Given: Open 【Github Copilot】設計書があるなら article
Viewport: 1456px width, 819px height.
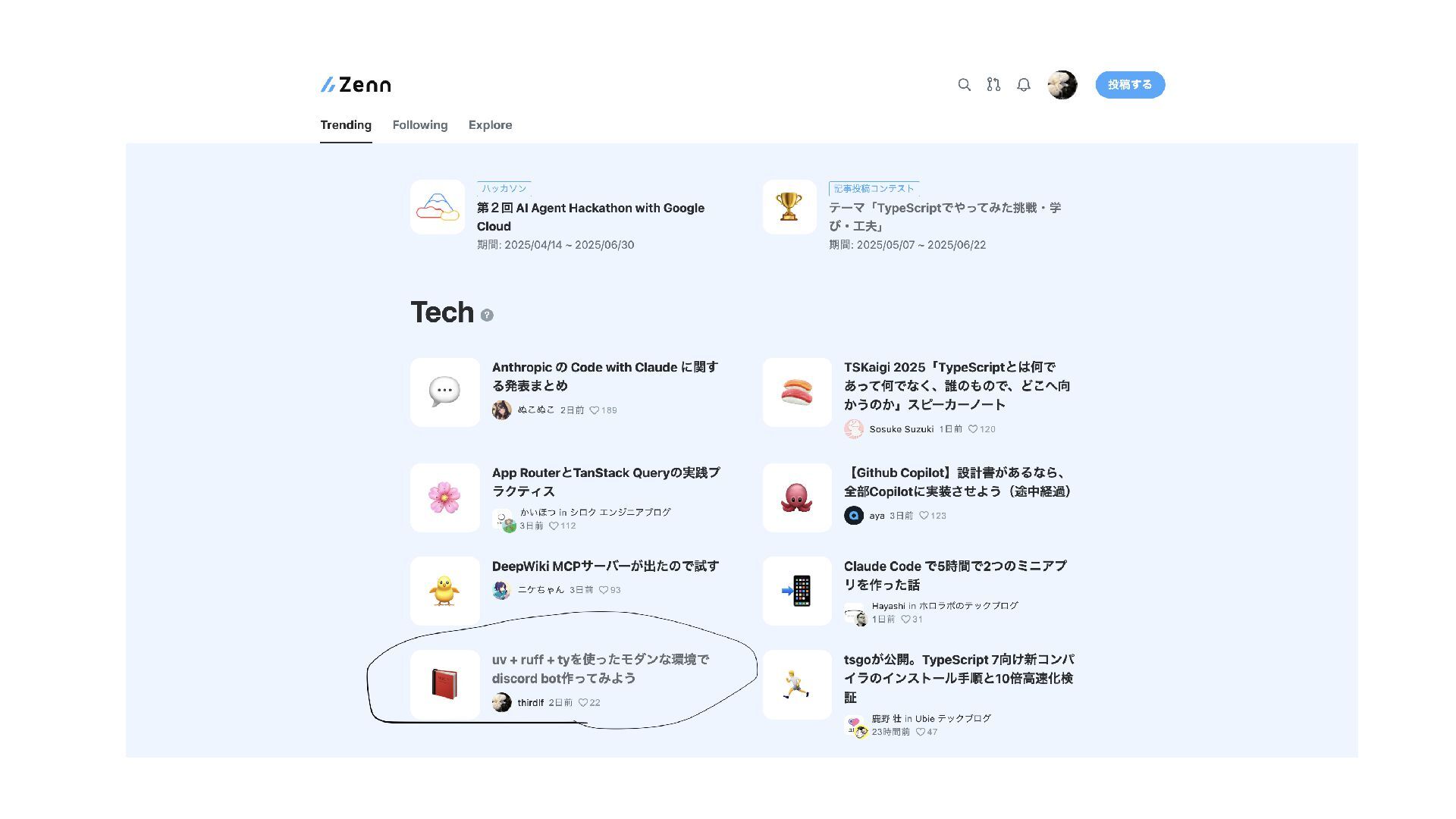Looking at the screenshot, I should click(x=960, y=482).
